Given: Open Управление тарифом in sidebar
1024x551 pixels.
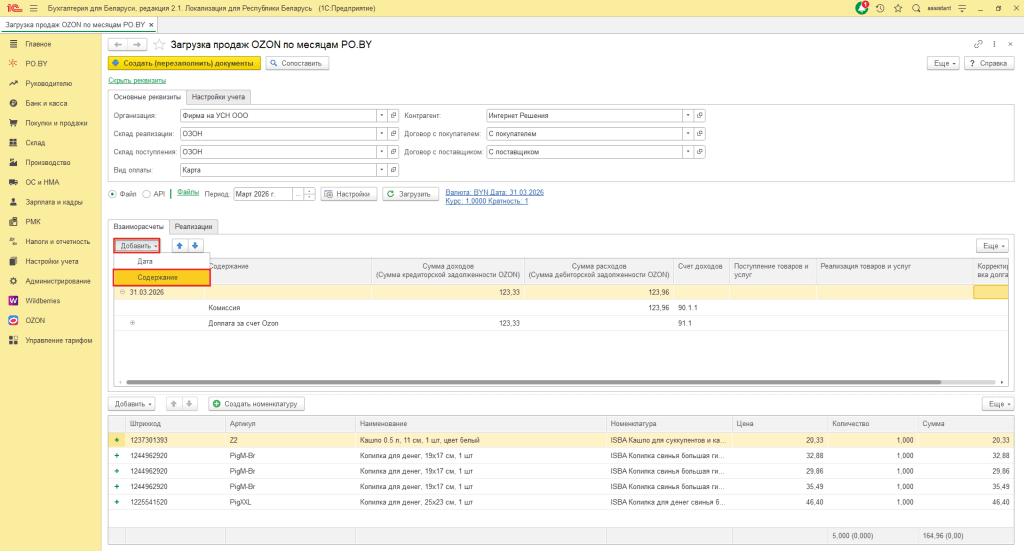Looking at the screenshot, I should pos(58,340).
